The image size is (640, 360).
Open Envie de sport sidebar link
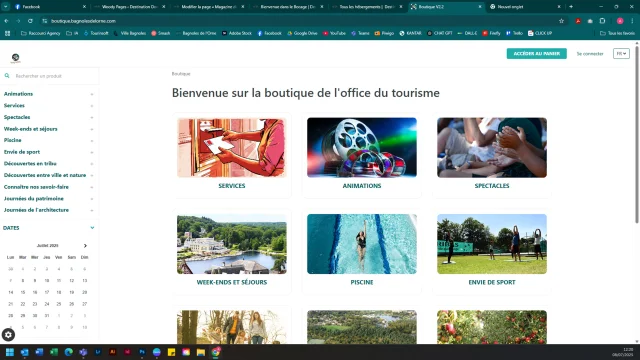click(x=22, y=152)
